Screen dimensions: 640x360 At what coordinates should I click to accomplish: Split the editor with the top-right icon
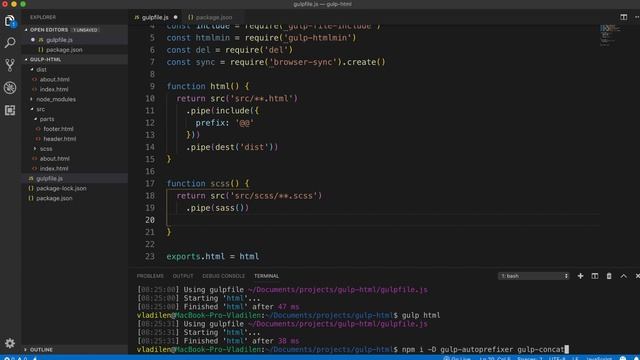[624, 17]
